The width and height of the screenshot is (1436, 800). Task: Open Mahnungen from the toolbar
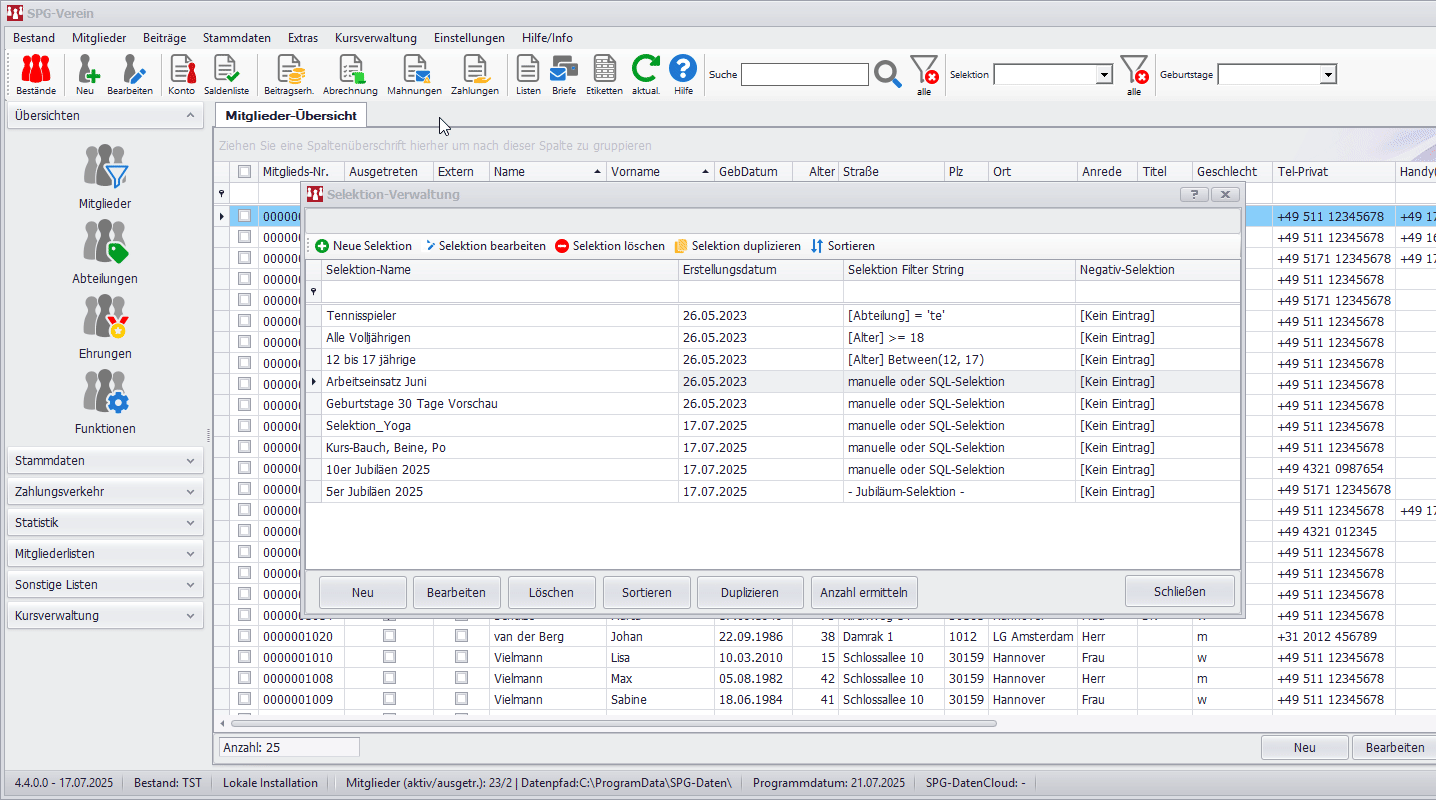(414, 74)
